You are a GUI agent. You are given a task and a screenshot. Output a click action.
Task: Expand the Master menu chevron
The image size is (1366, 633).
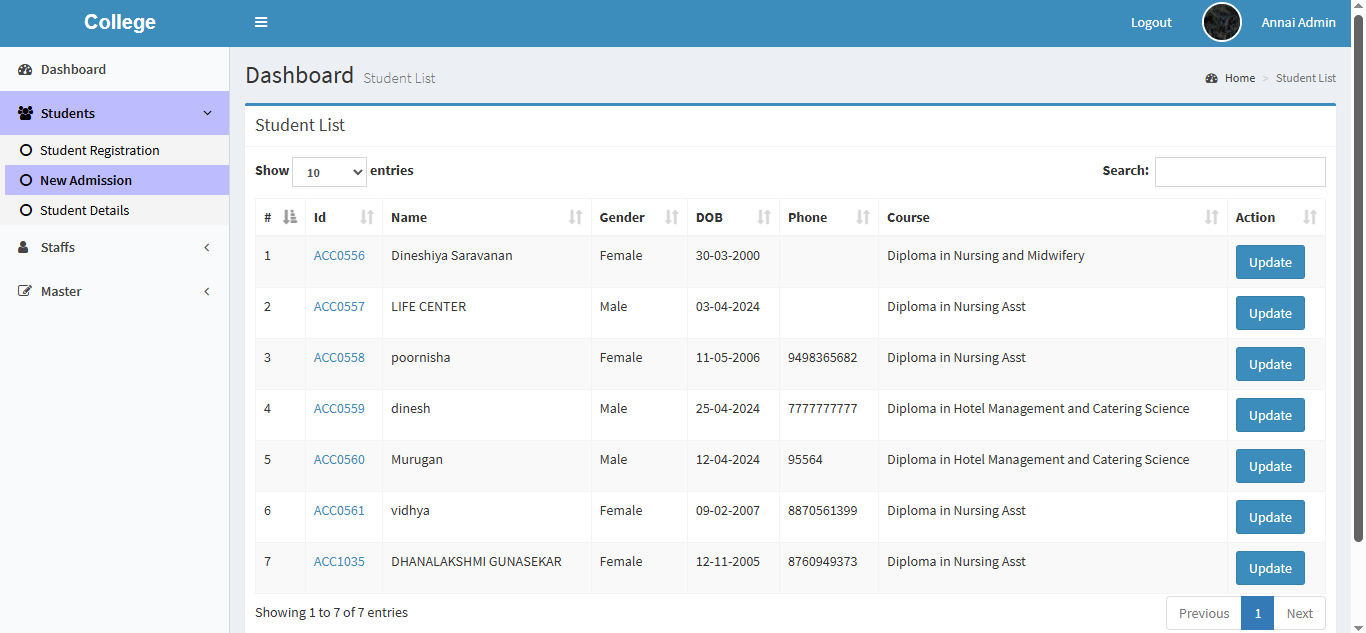coord(207,292)
